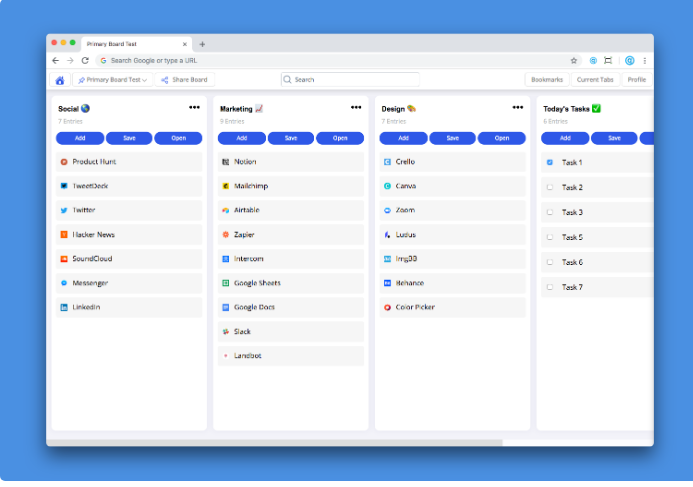Click the blue extension icon in toolbar
This screenshot has width=693, height=487.
pos(593,61)
